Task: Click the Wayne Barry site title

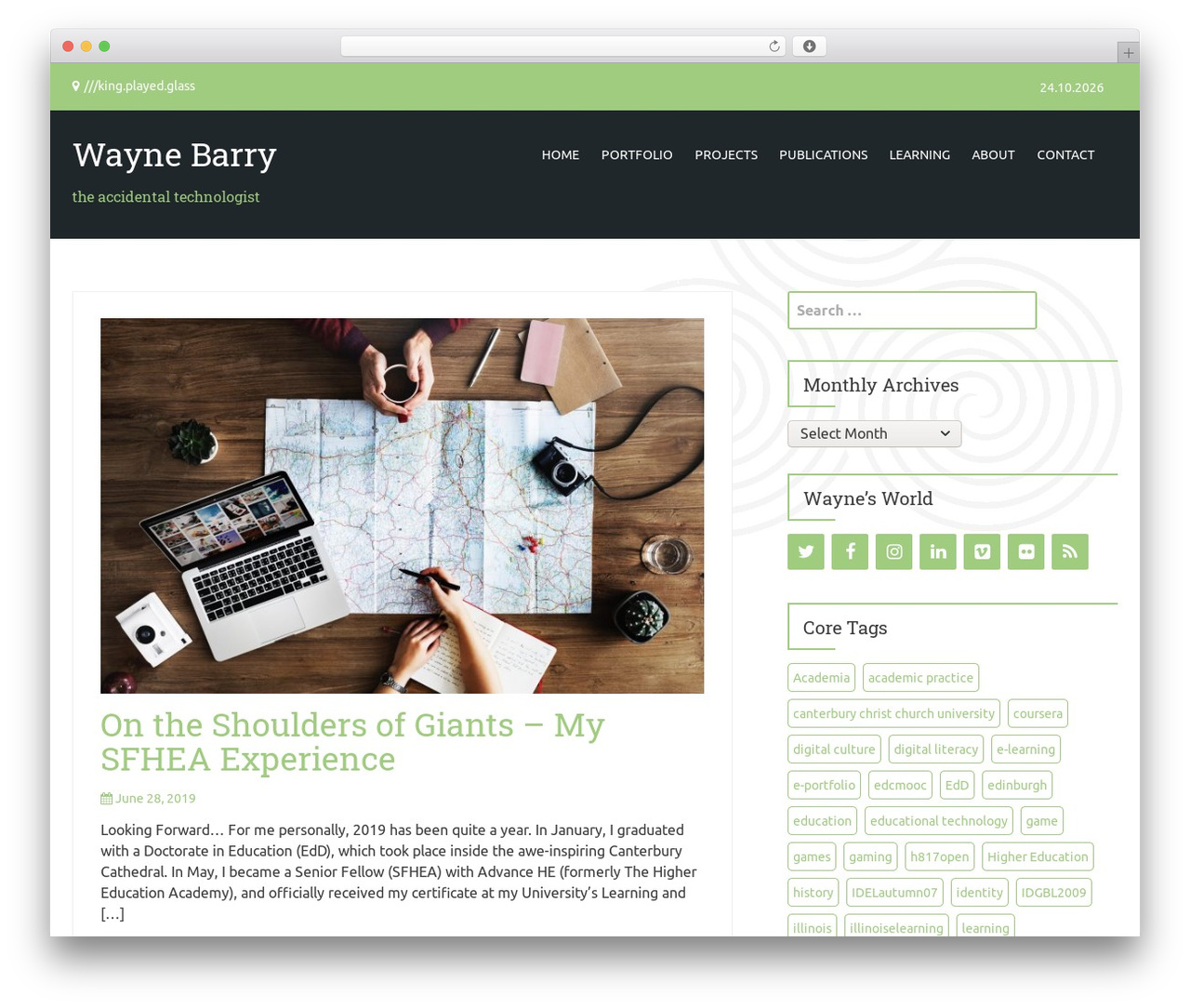Action: pyautogui.click(x=175, y=154)
